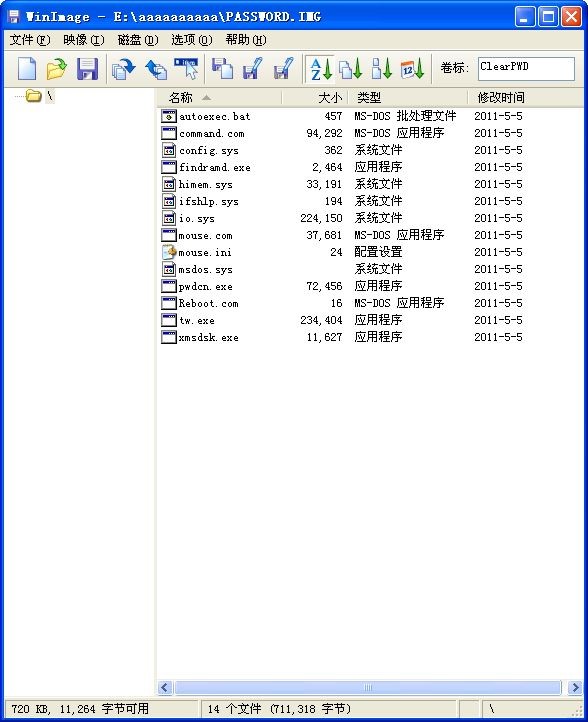The height and width of the screenshot is (722, 588).
Task: Click size value 94,292
Action: point(324,134)
